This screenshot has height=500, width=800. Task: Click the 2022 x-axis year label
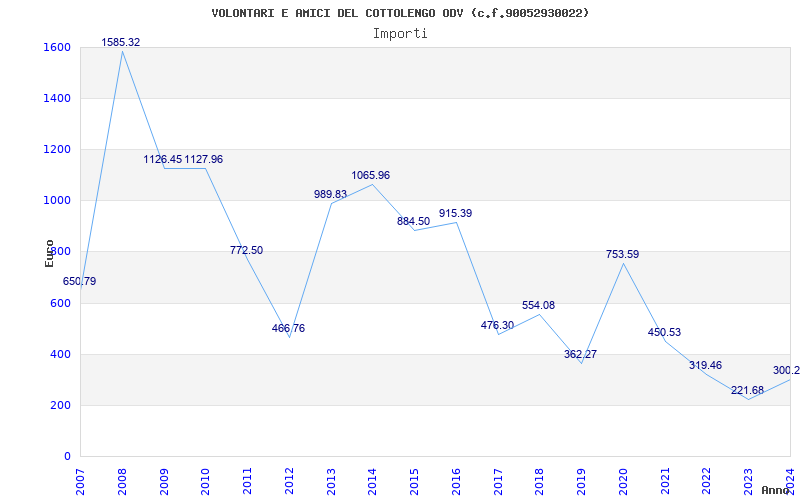pos(707,481)
